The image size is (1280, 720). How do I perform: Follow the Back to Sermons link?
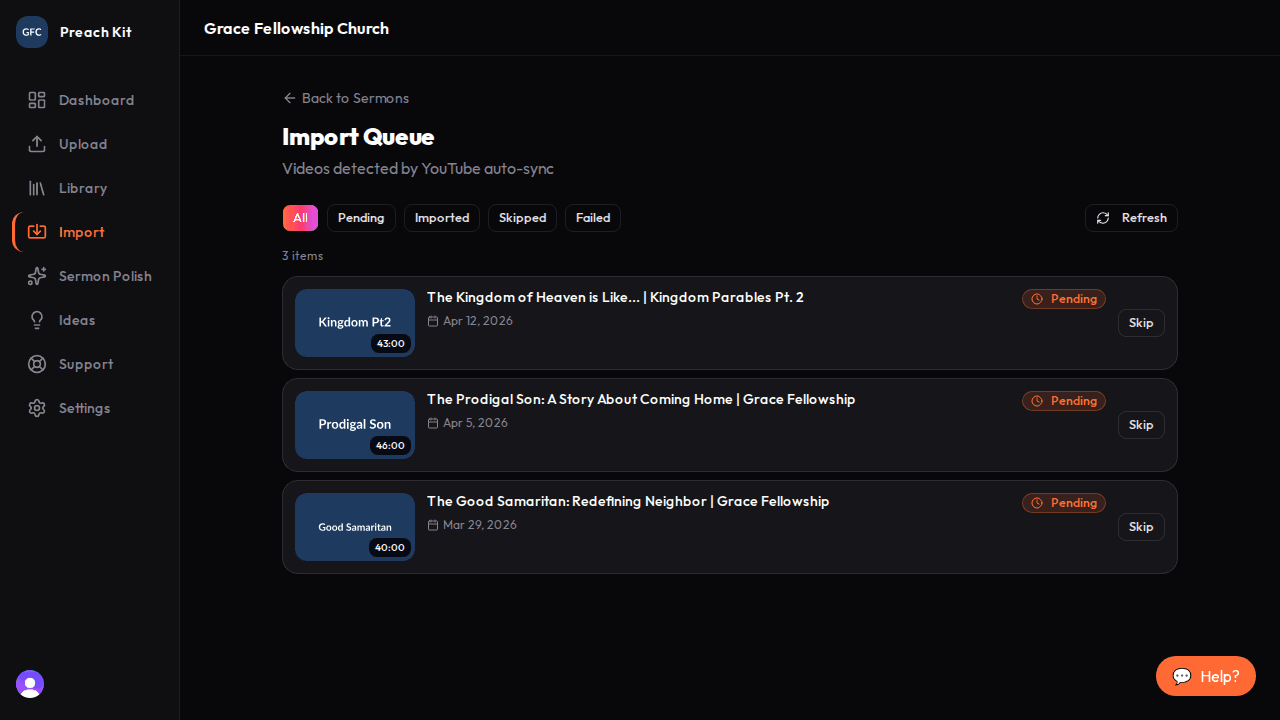[355, 98]
